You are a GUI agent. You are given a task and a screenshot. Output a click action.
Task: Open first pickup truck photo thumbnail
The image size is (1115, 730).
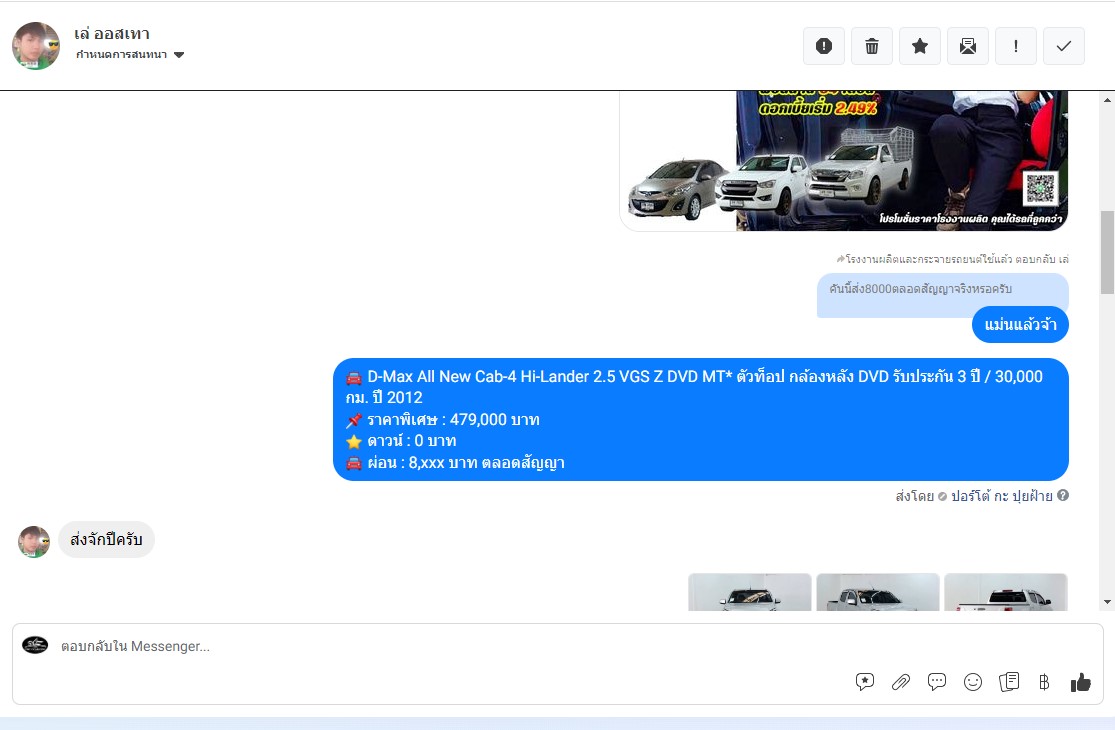click(749, 592)
